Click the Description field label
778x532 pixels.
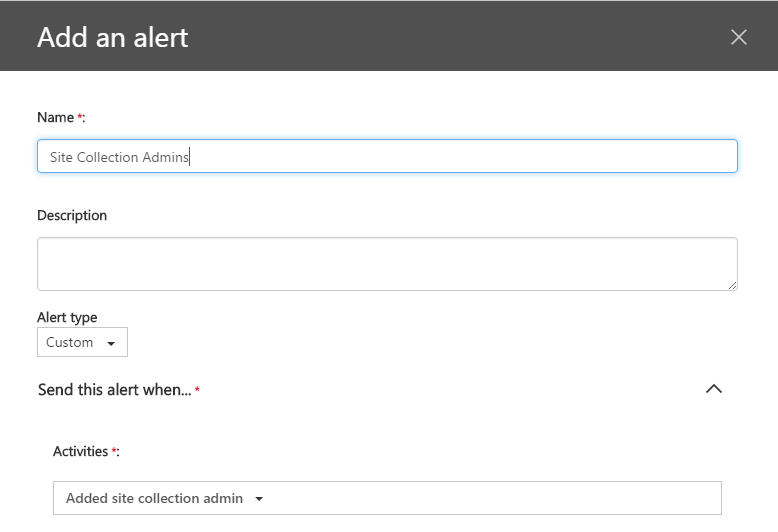point(72,215)
